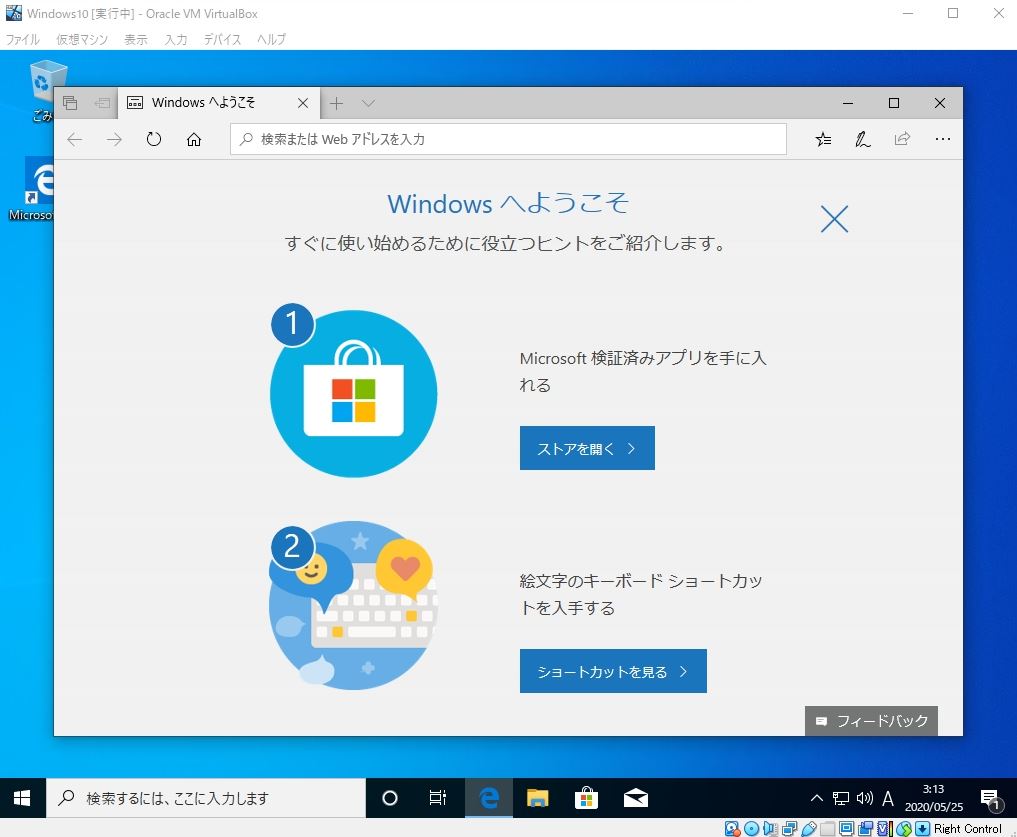Show the tab previews chevron in Edge

[x=368, y=103]
